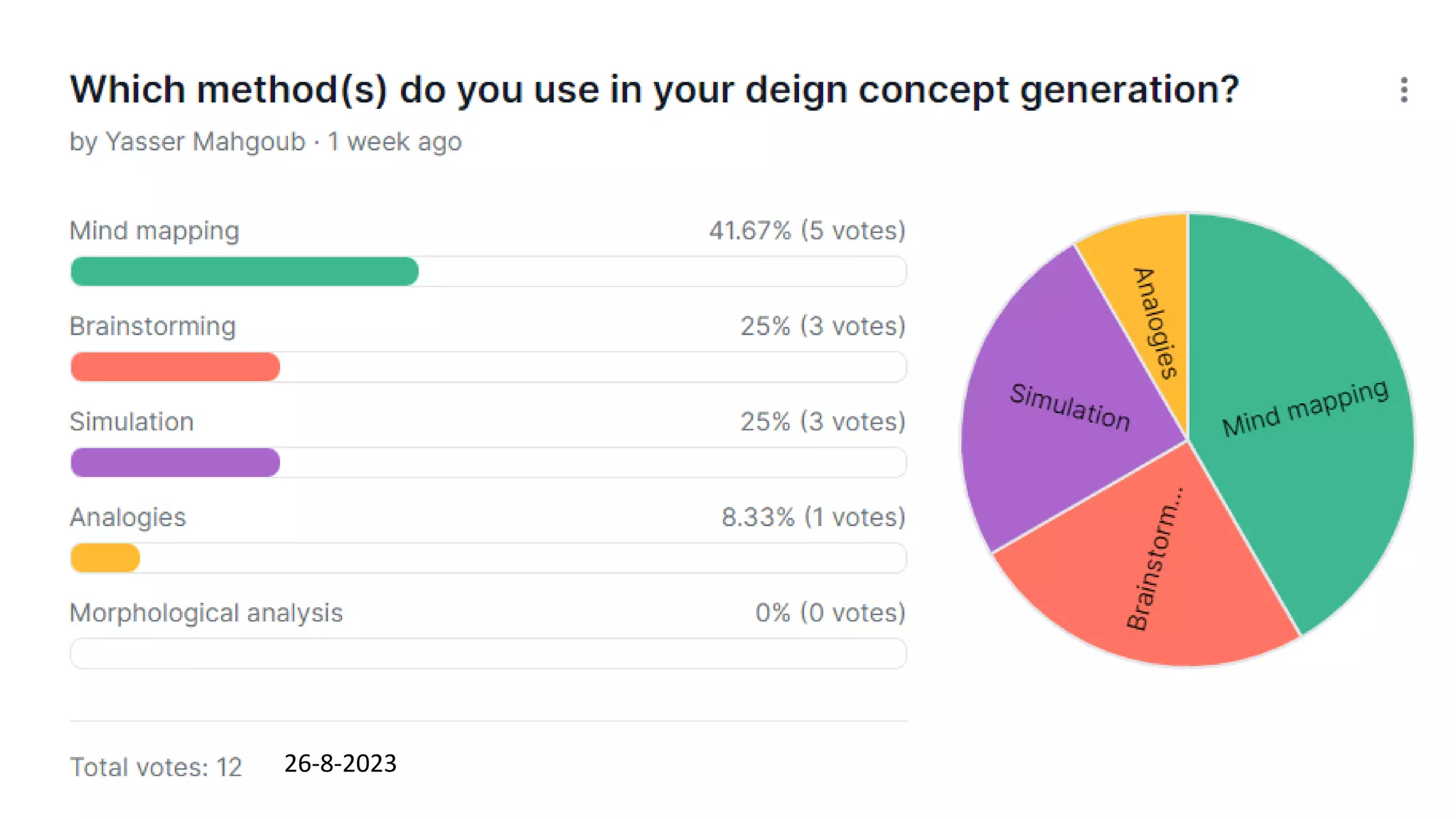The width and height of the screenshot is (1456, 819).
Task: Click the poll question title
Action: click(654, 90)
